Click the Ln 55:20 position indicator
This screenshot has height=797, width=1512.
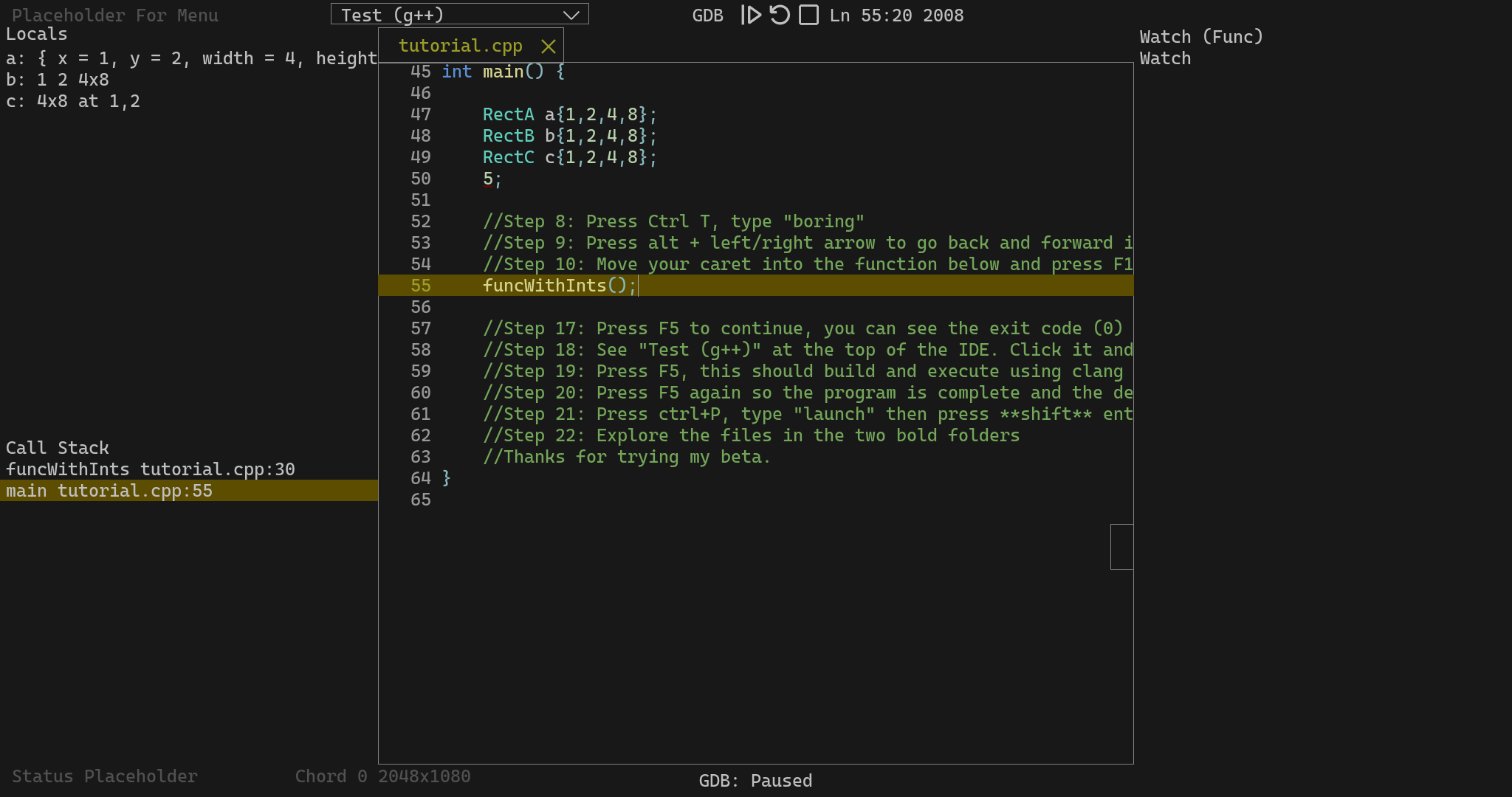click(870, 15)
